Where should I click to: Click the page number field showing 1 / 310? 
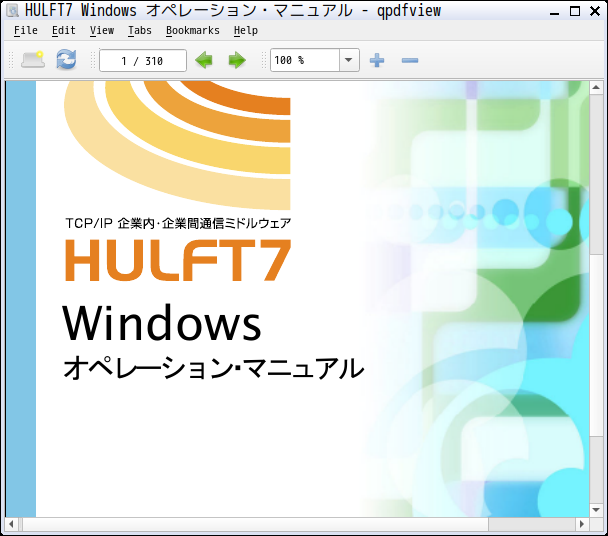143,61
